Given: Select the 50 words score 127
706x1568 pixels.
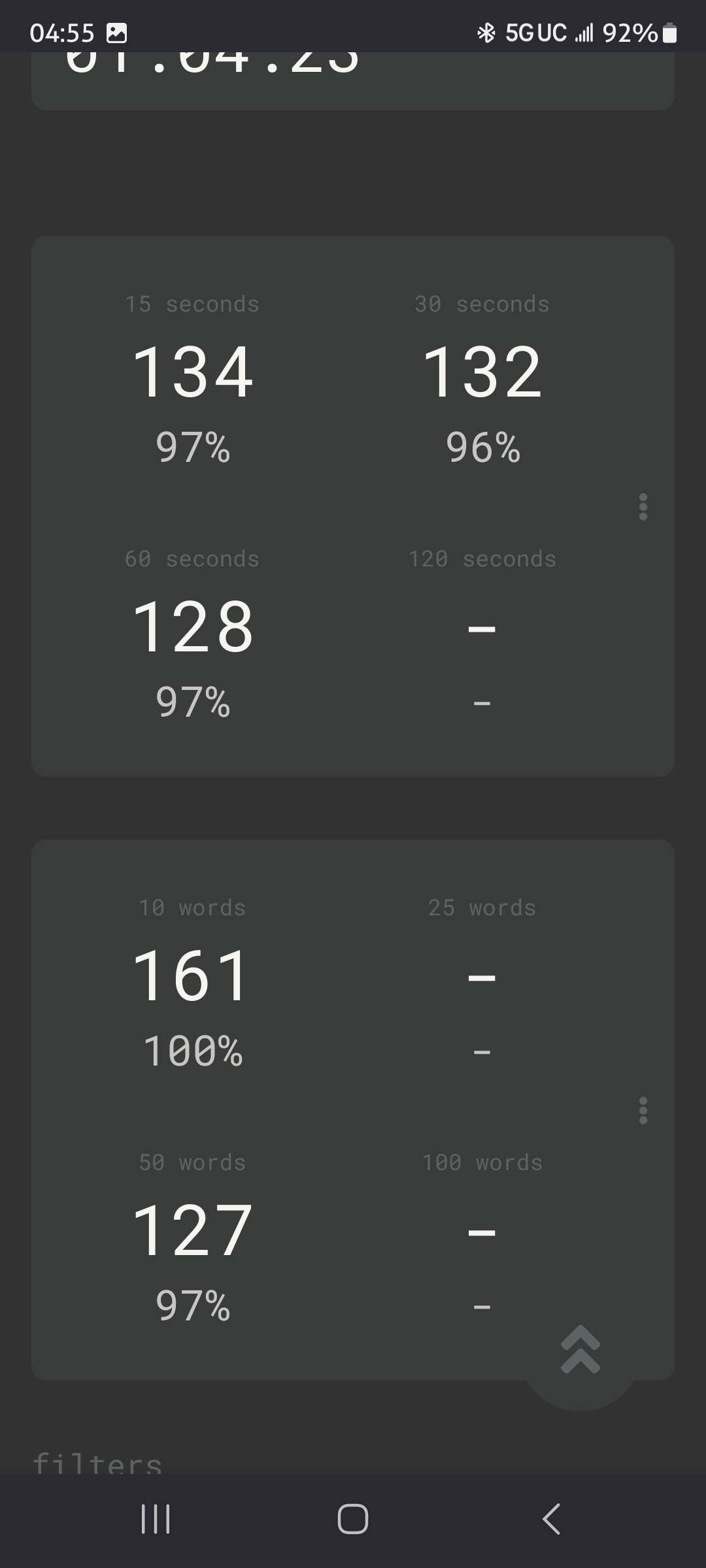Looking at the screenshot, I should click(x=193, y=1231).
